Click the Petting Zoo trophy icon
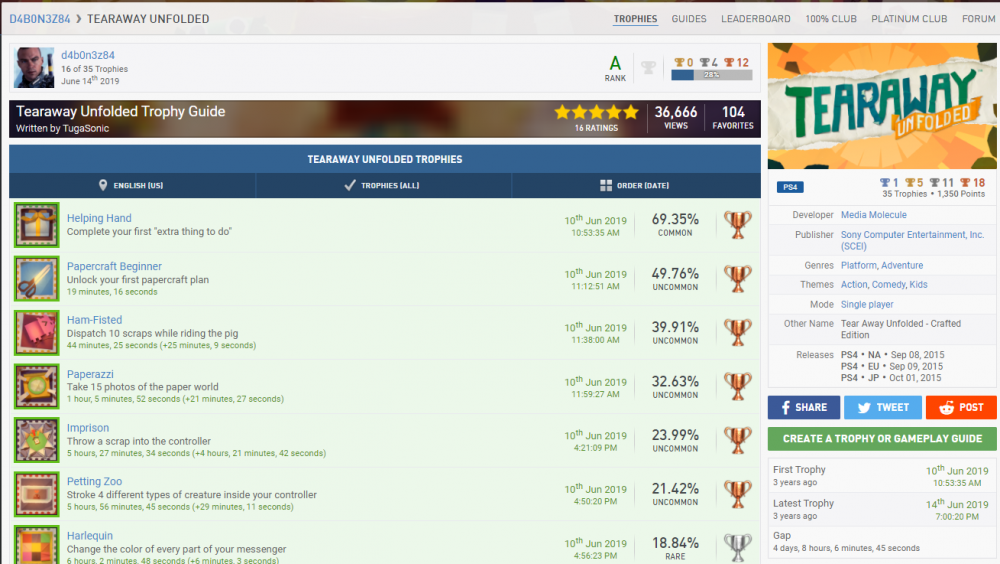 (x=36, y=495)
